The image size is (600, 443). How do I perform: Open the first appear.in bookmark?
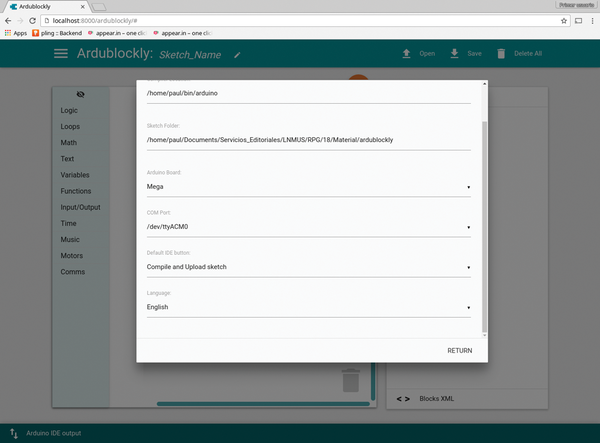(x=117, y=33)
